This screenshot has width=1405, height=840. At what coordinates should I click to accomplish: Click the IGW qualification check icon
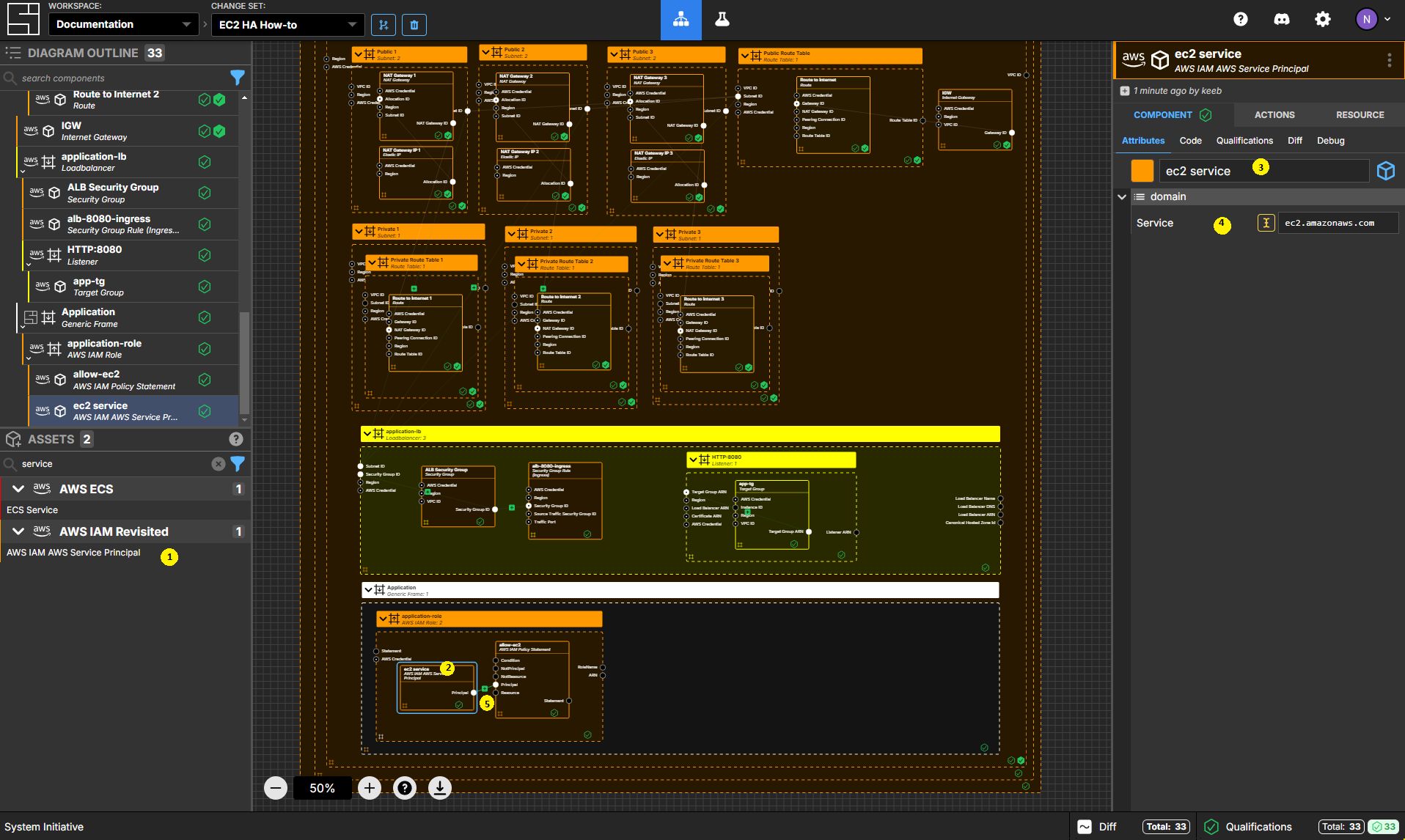[205, 131]
